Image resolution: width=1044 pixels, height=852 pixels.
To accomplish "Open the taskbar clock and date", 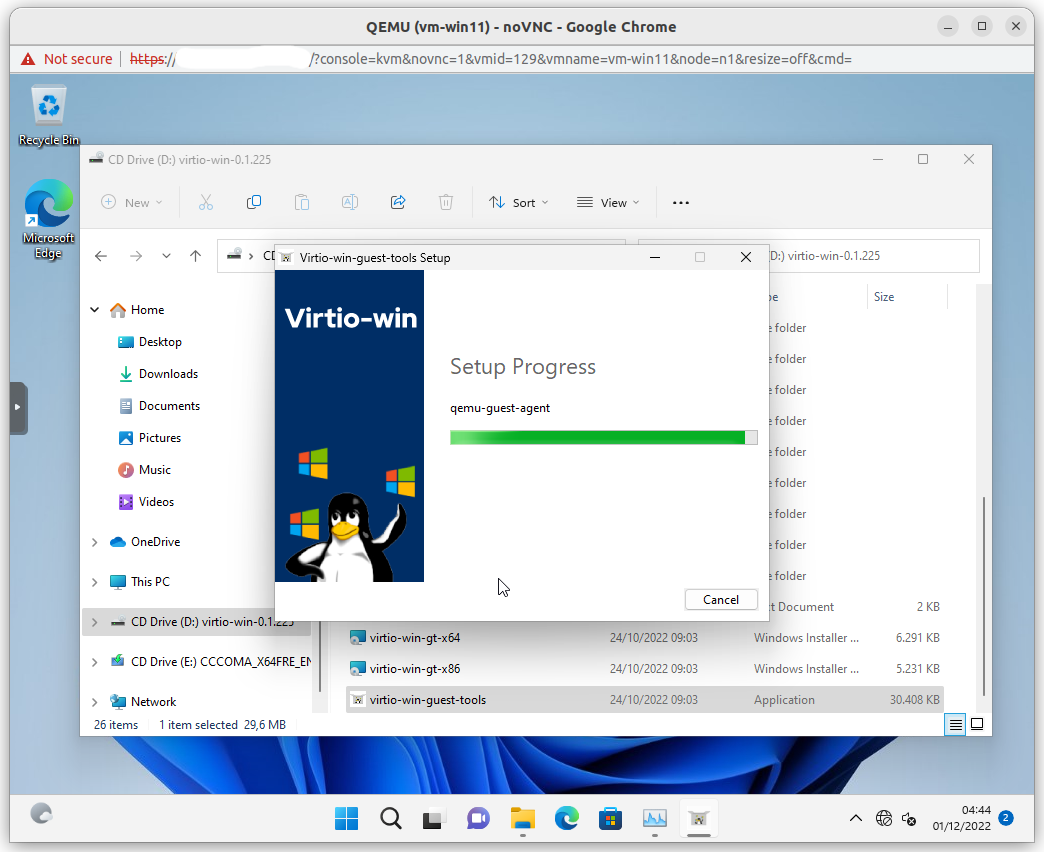I will click(x=961, y=818).
